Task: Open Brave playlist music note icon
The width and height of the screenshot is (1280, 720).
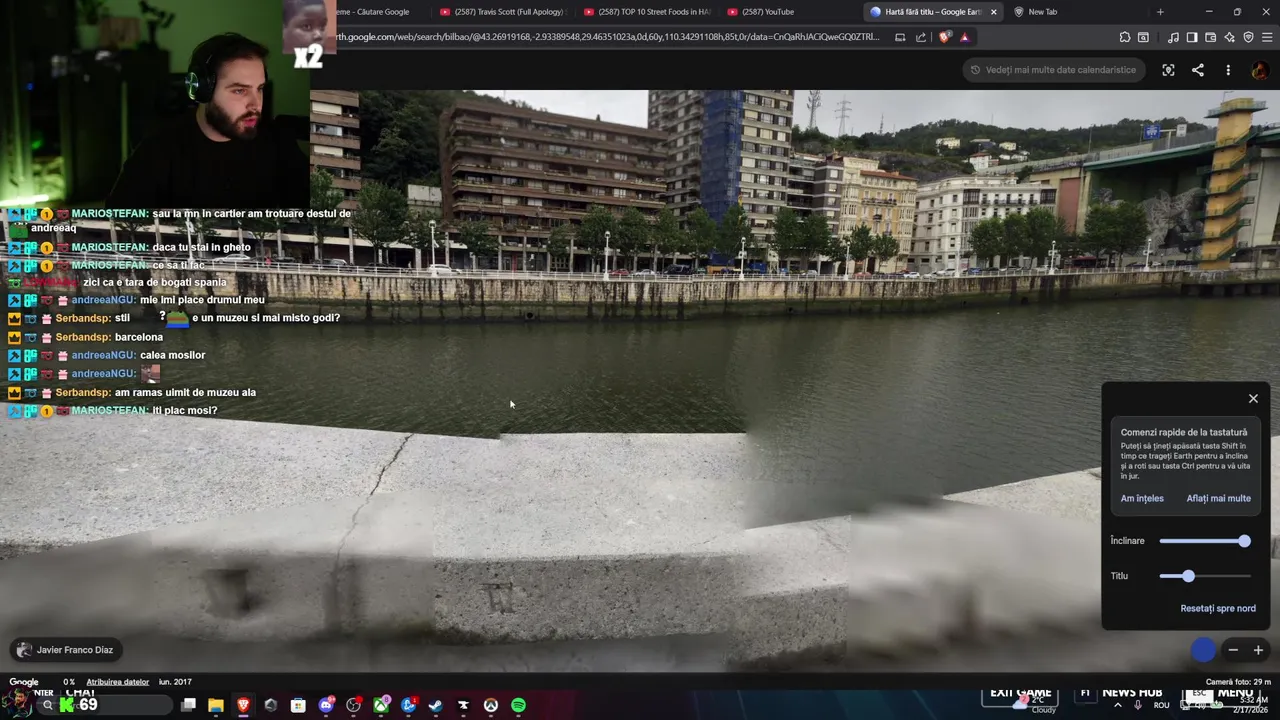Action: [1173, 37]
